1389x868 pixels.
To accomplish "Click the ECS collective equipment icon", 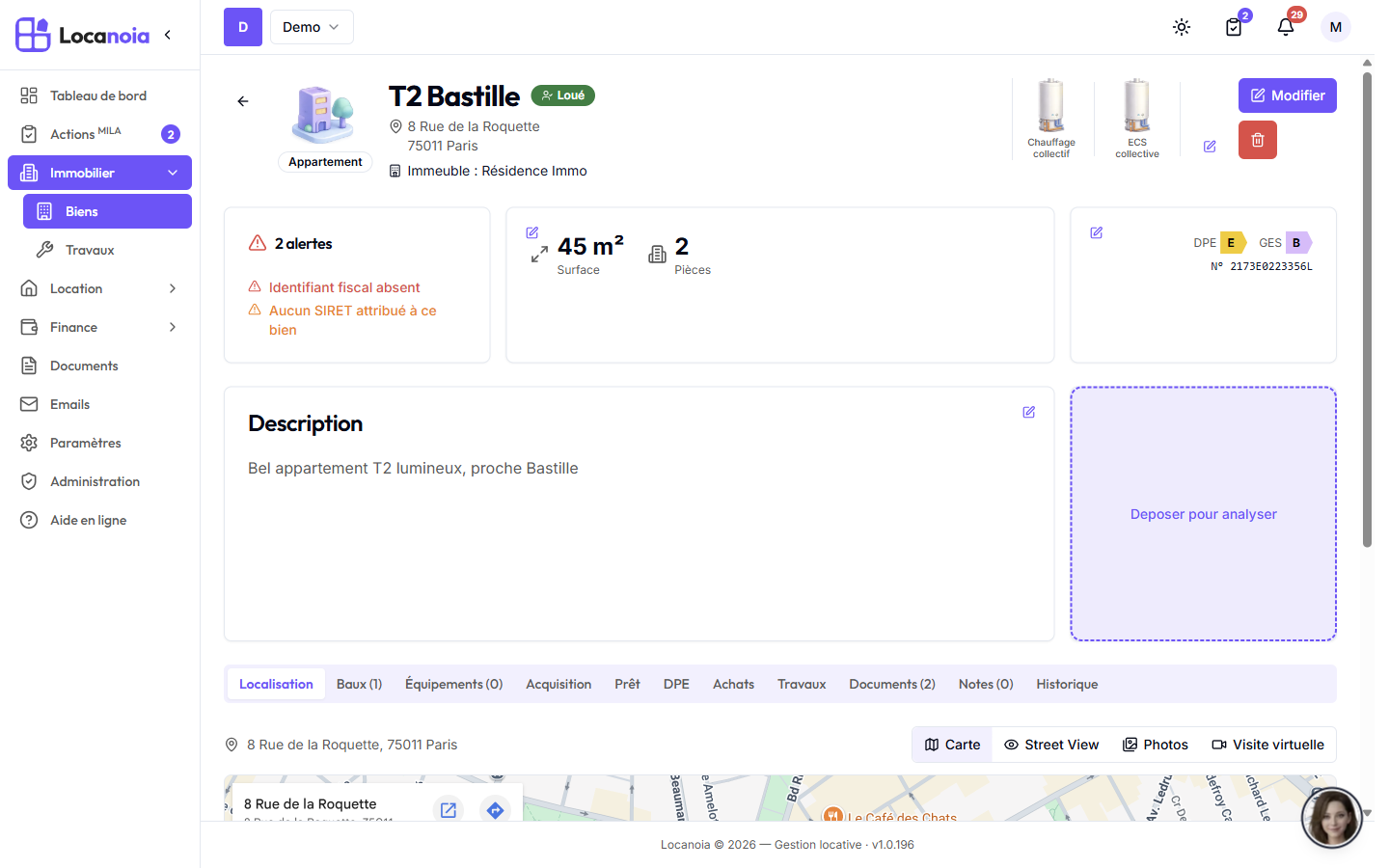I will tap(1137, 119).
